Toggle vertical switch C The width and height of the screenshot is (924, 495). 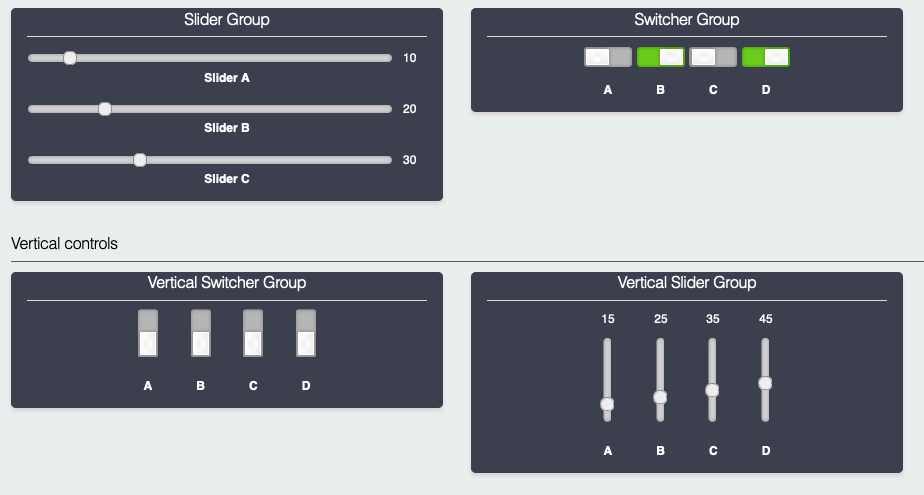coord(253,333)
